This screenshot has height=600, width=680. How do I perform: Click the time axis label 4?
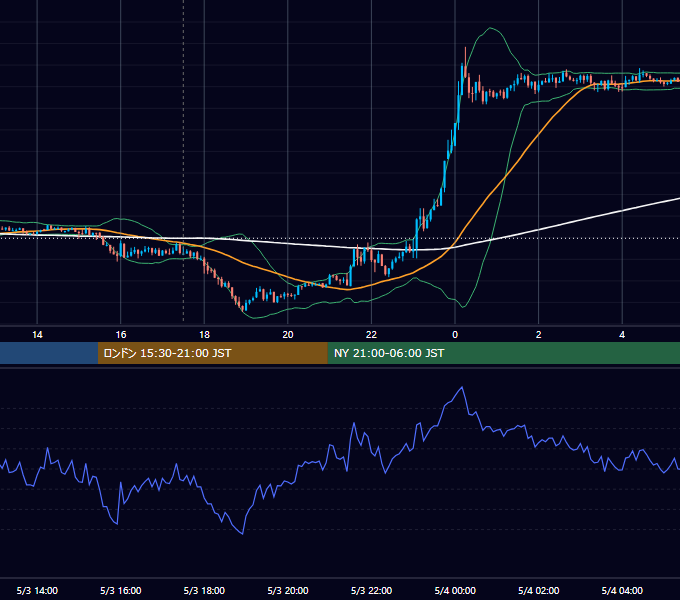coord(622,335)
